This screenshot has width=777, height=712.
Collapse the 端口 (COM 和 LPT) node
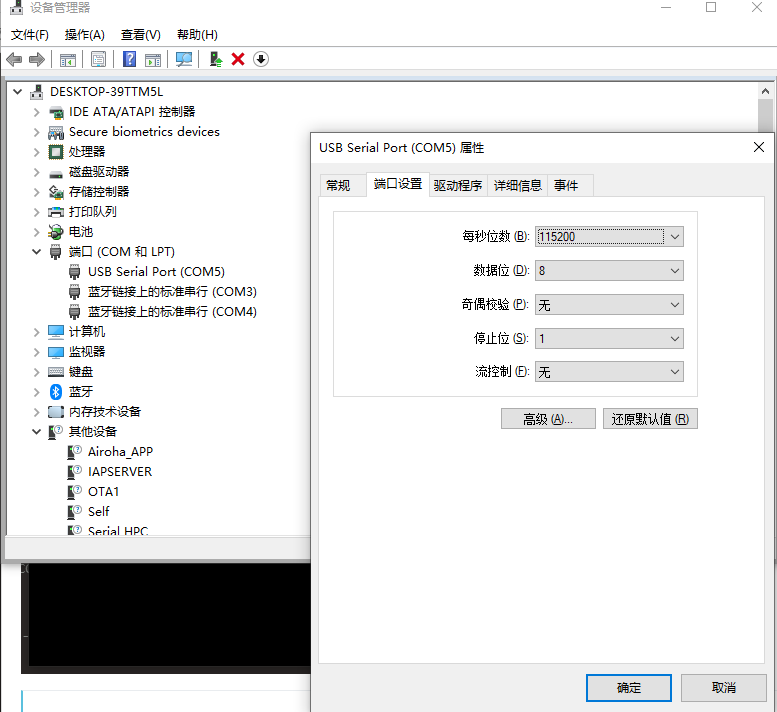point(36,252)
